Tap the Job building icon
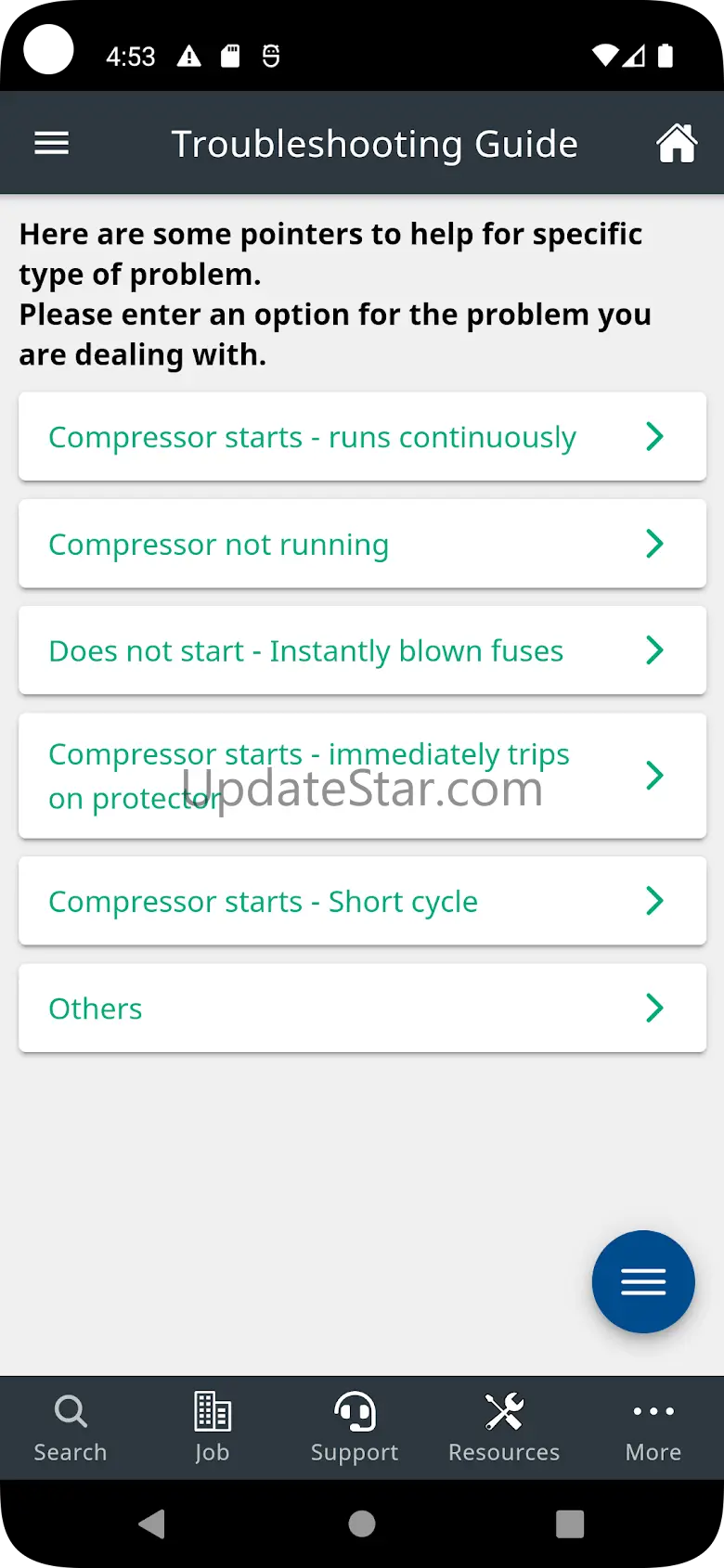This screenshot has height=1568, width=724. pos(212,1411)
